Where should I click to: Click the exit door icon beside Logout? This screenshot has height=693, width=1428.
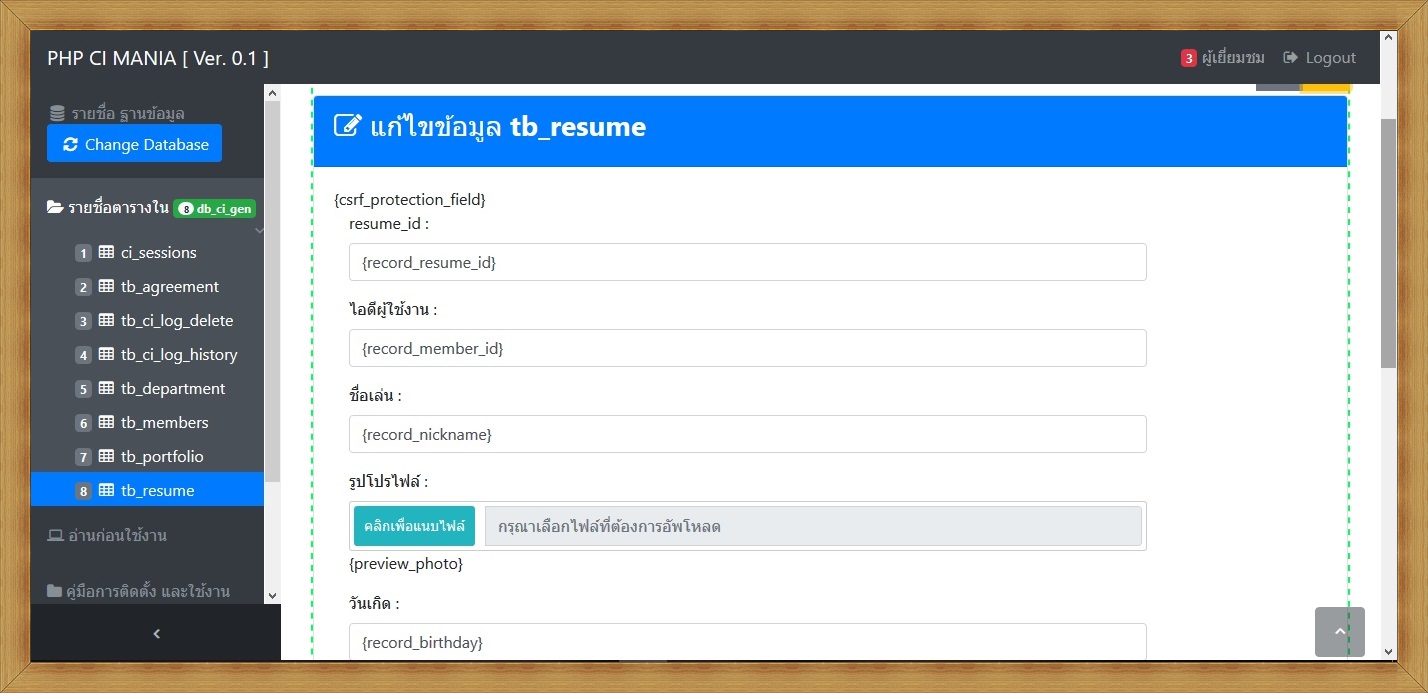1289,57
